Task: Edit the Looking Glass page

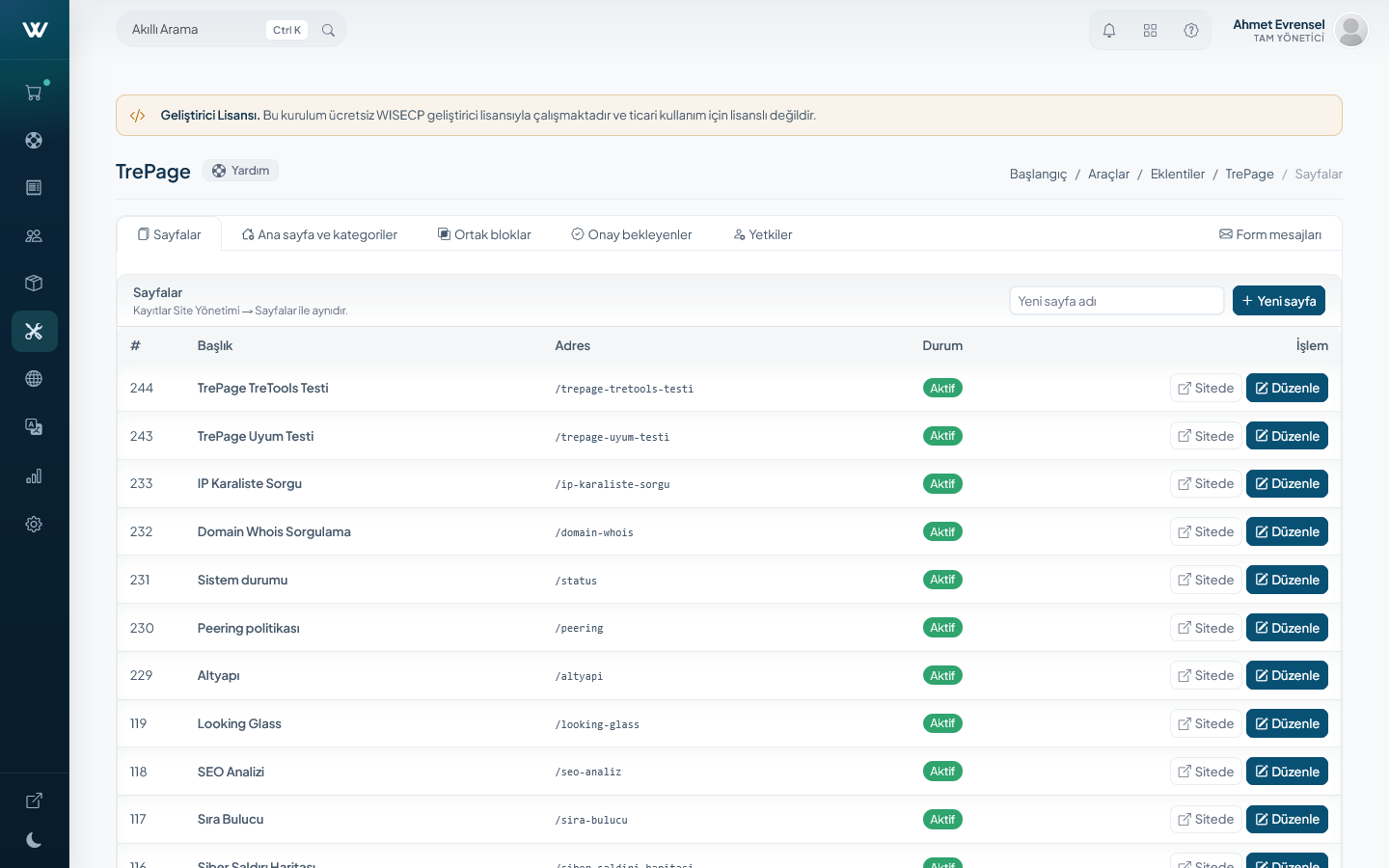Action: tap(1287, 723)
